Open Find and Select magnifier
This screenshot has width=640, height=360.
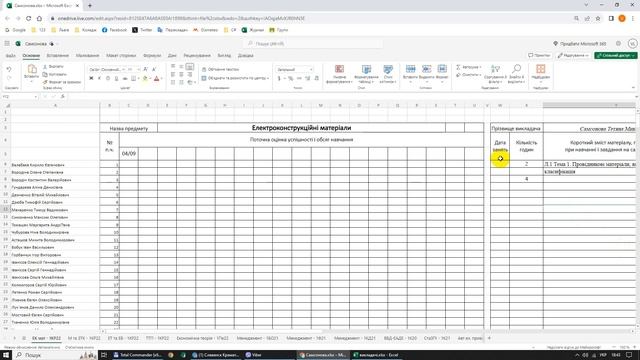point(516,74)
